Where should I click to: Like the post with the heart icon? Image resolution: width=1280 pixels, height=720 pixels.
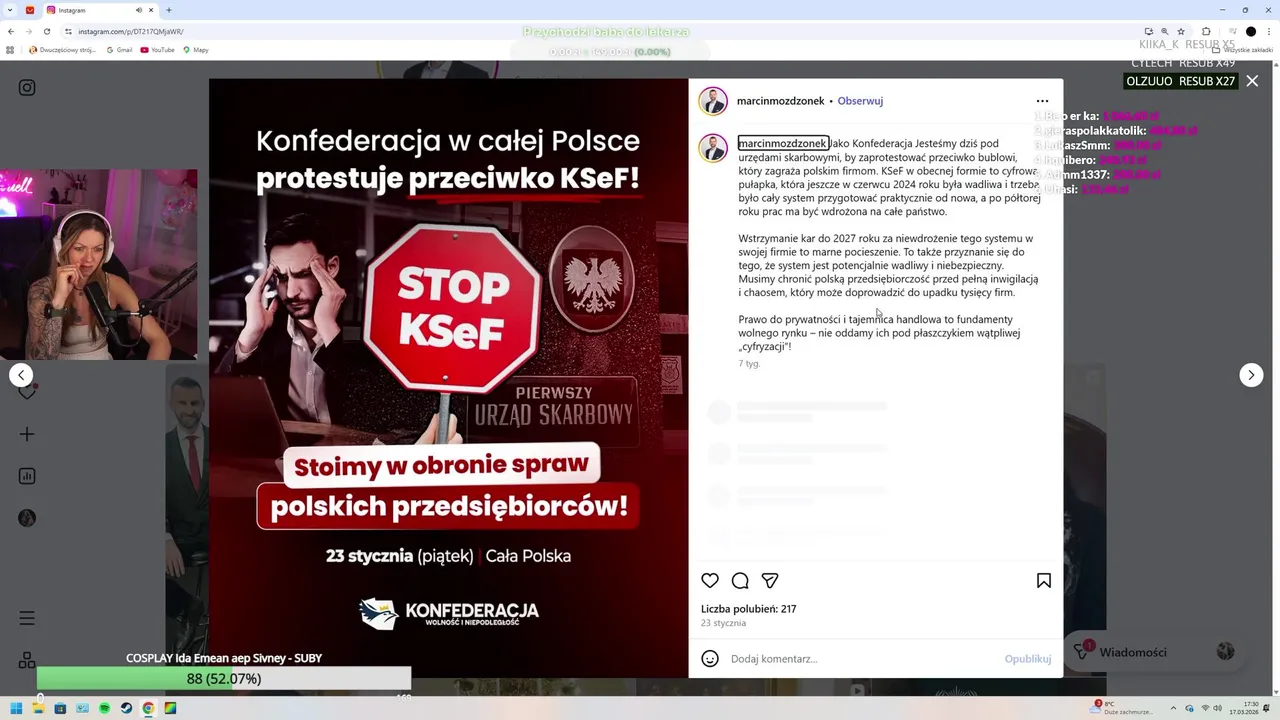[x=710, y=581]
